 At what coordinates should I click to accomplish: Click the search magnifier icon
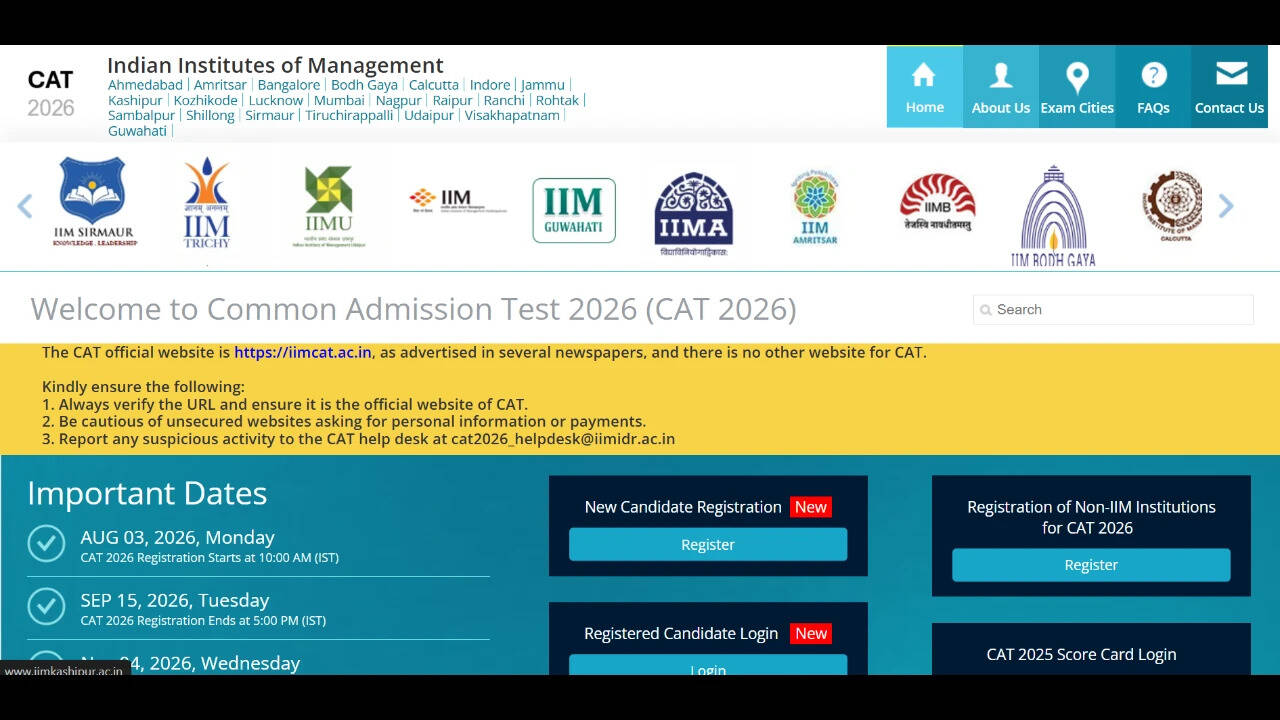pos(986,310)
